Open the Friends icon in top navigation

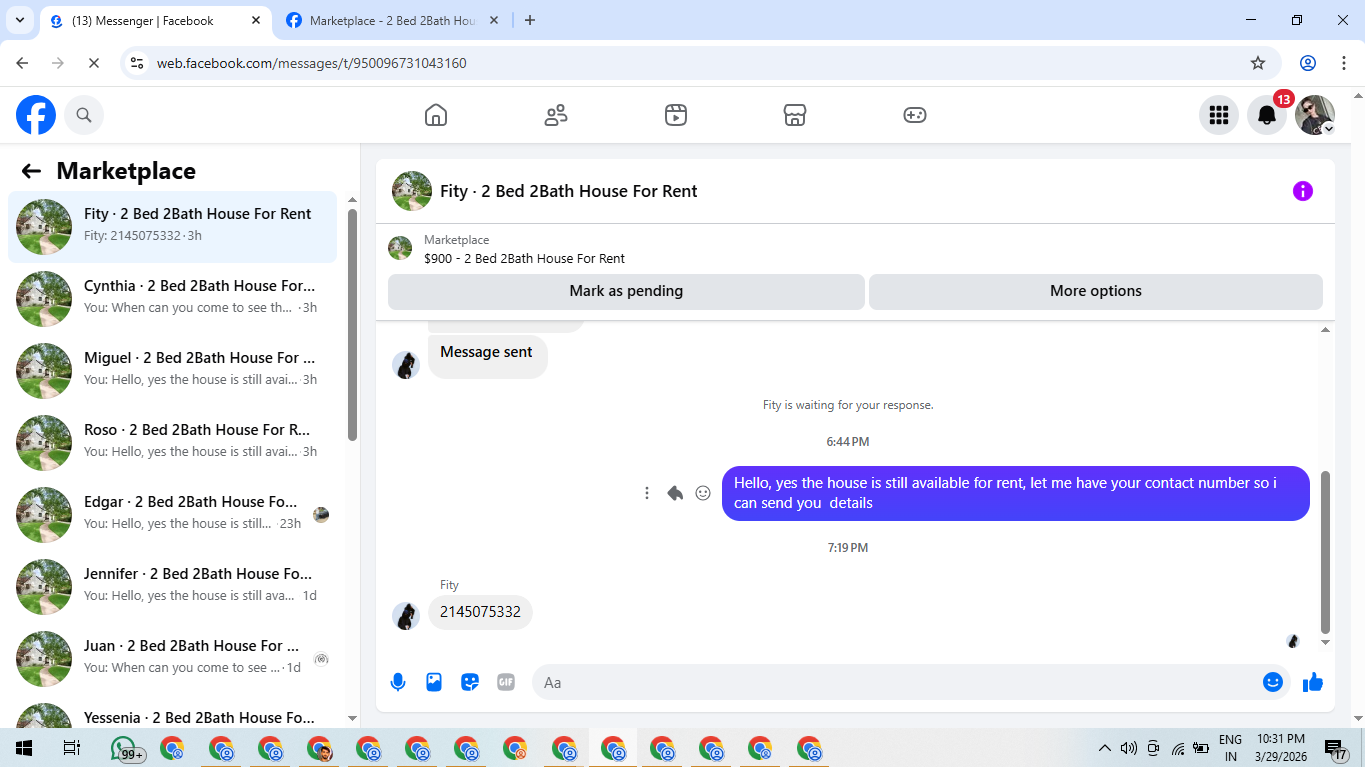coord(556,115)
